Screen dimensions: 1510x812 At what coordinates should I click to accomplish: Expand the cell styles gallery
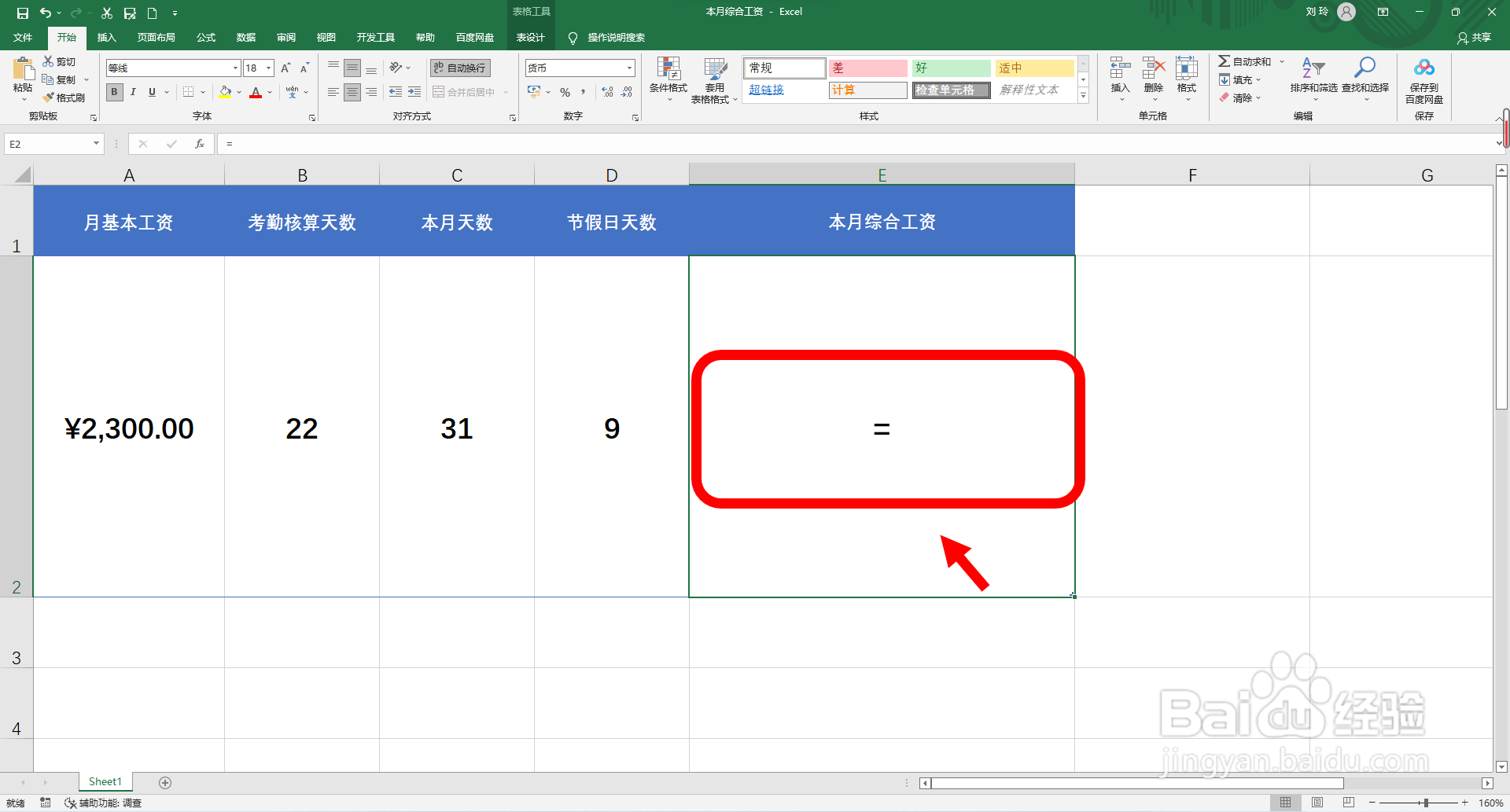(1083, 96)
